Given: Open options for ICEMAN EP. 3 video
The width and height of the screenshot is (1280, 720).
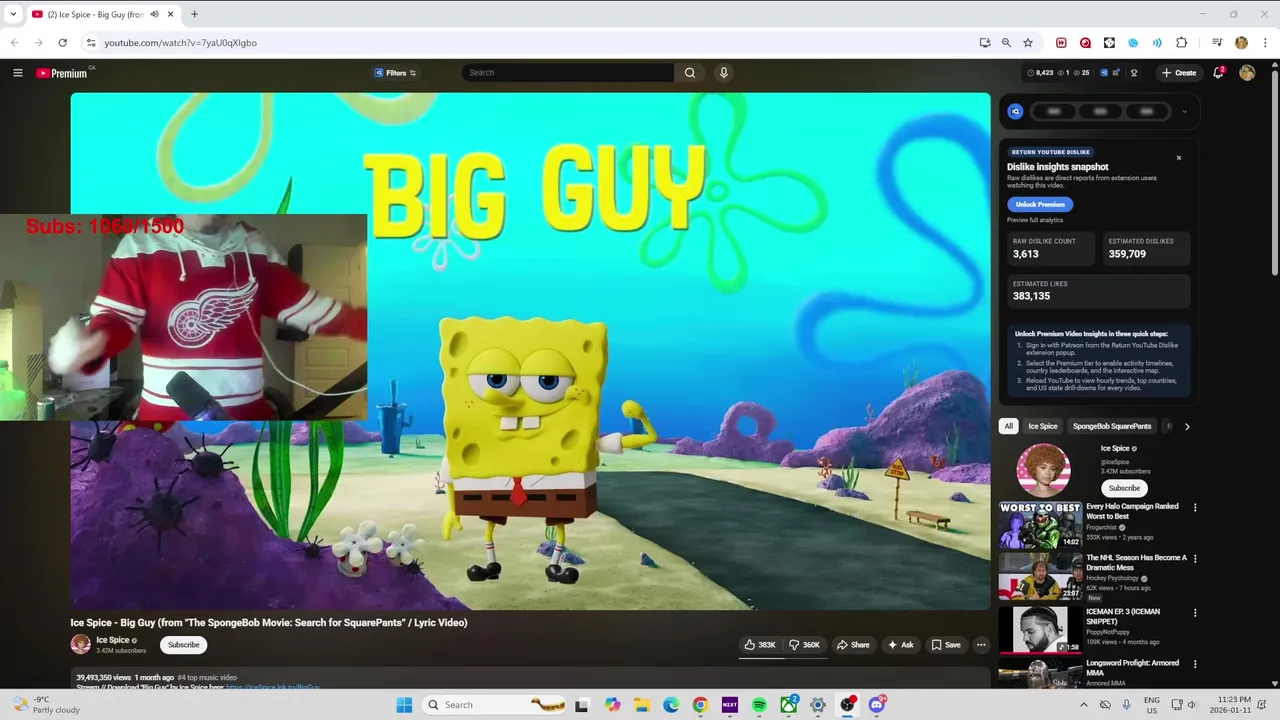Looking at the screenshot, I should click(1195, 612).
